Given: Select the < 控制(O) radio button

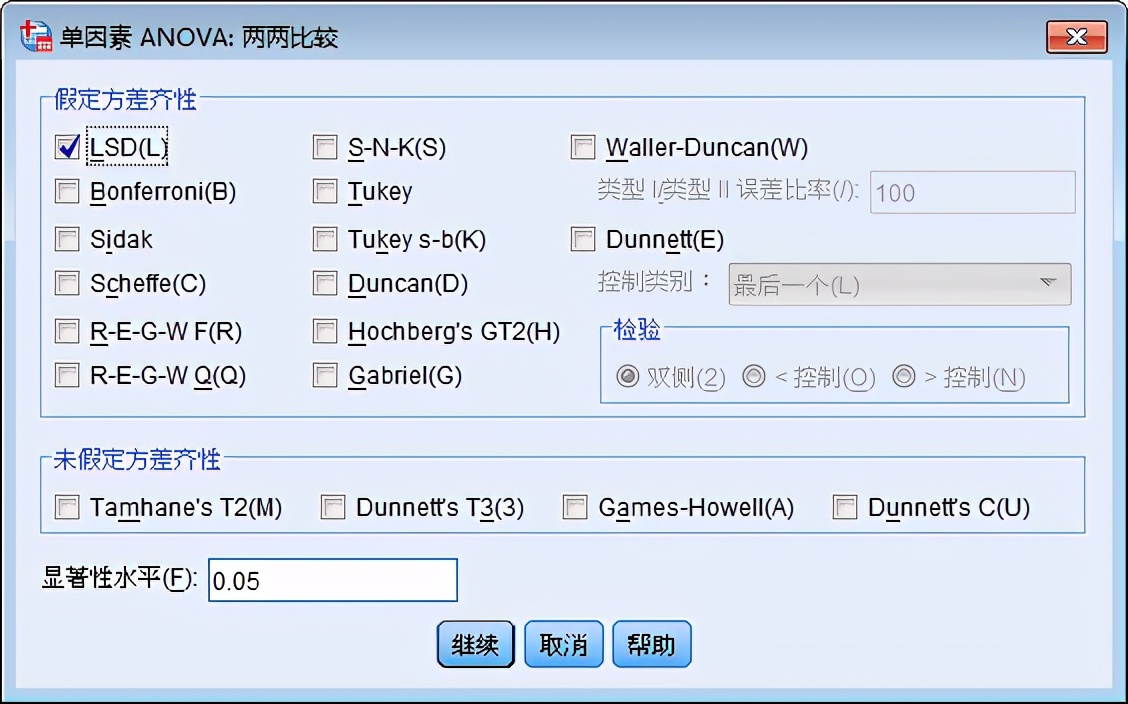Looking at the screenshot, I should tap(754, 376).
